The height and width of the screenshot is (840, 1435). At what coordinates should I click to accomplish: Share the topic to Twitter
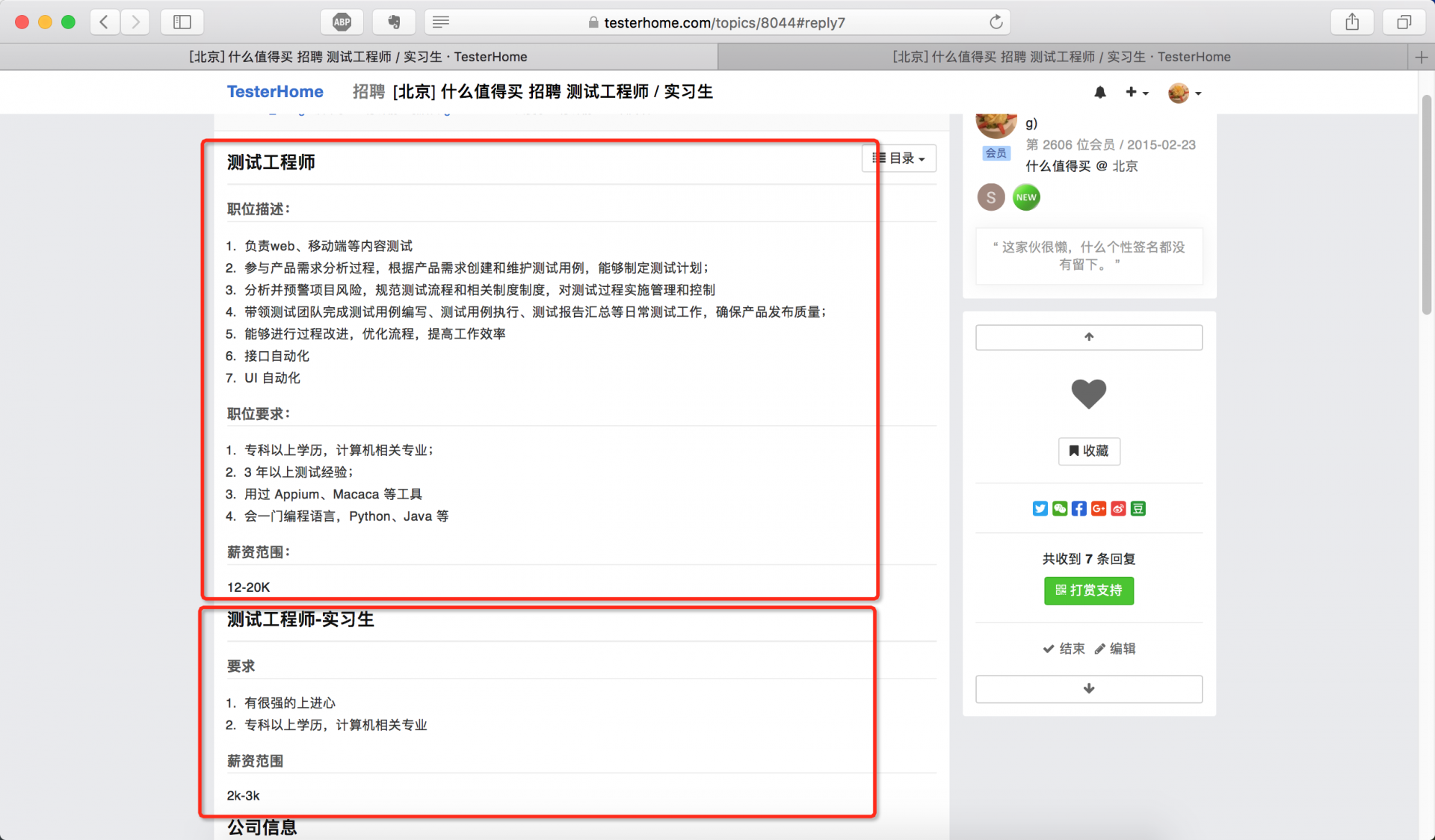[1040, 508]
